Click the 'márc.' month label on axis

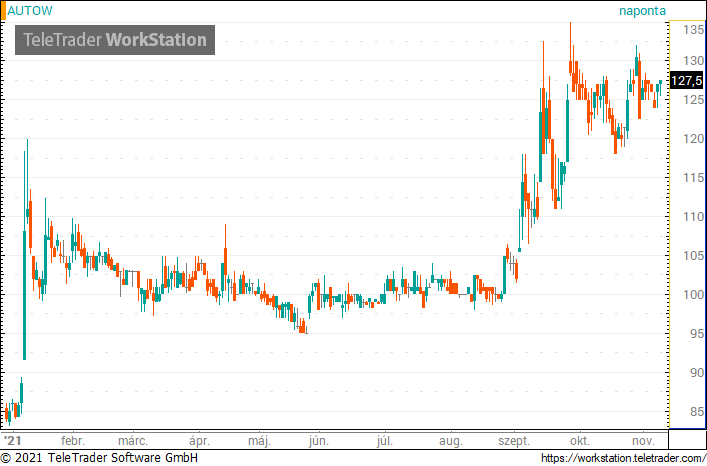(133, 441)
